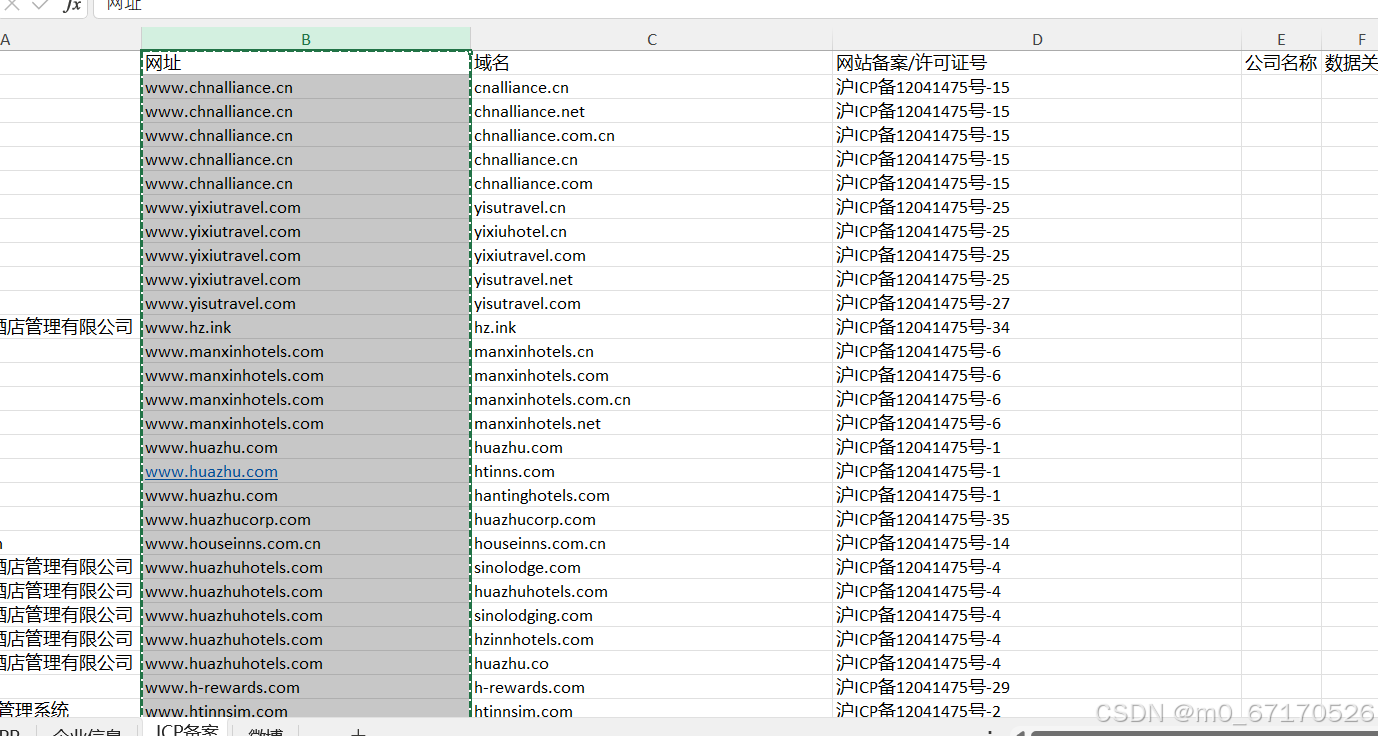The image size is (1378, 736).
Task: Select column A by its header
Action: tap(70, 40)
